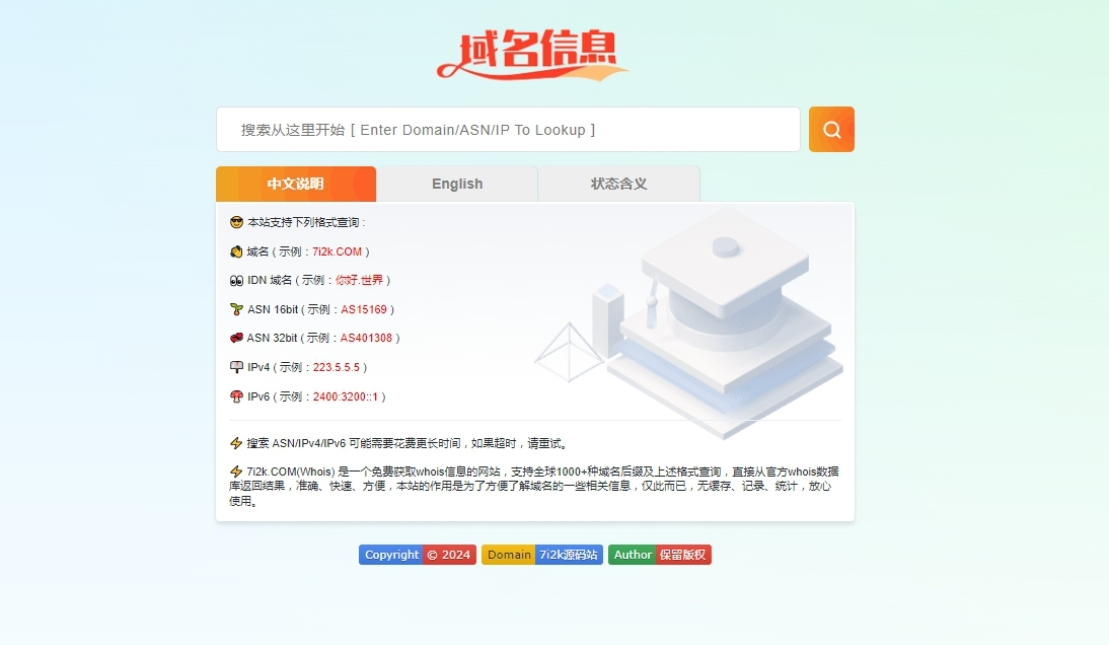
Task: Open the 7i2k.COM example domain link
Action: coord(338,252)
